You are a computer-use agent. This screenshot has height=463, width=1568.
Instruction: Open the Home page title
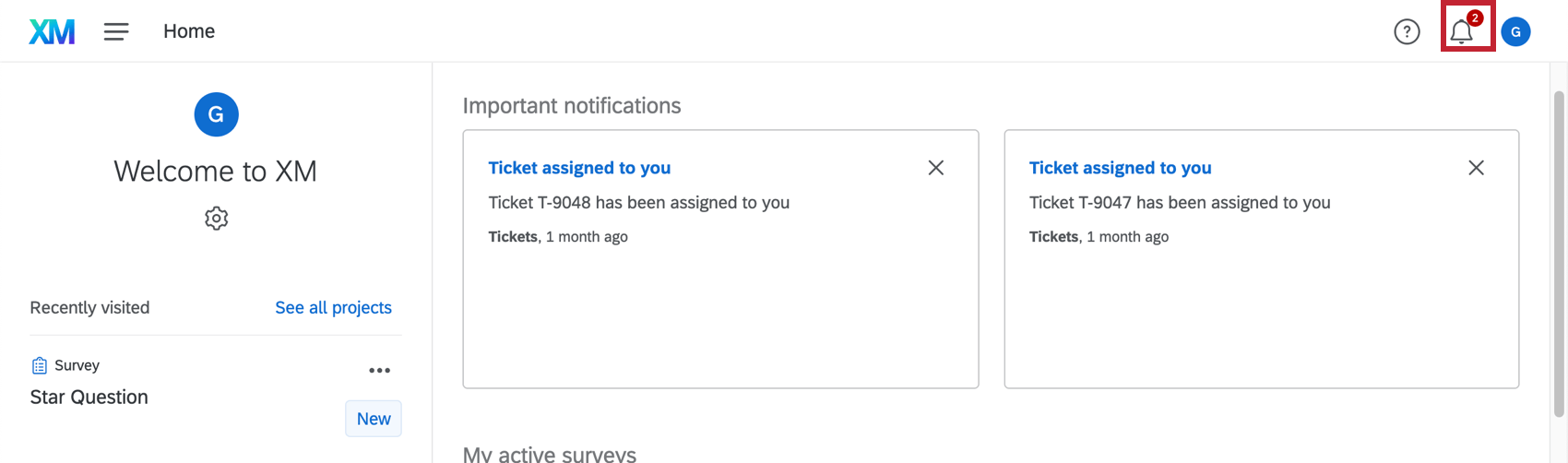pyautogui.click(x=189, y=31)
